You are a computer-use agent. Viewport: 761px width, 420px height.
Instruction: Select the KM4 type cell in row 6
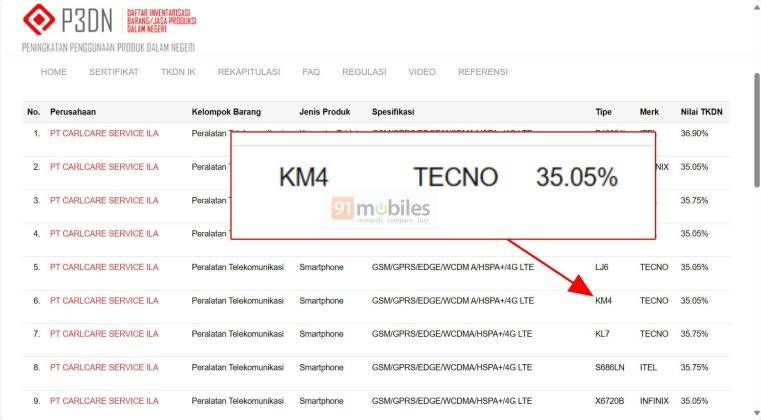[603, 301]
